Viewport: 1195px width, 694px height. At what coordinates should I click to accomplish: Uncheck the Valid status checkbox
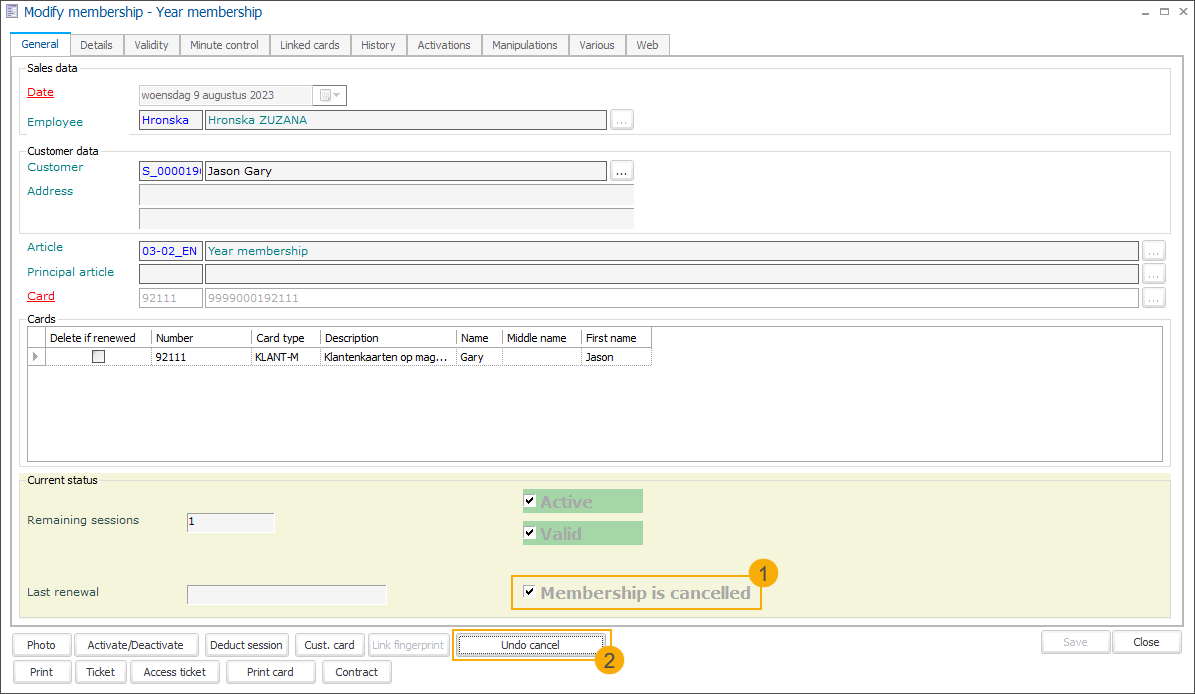pyautogui.click(x=530, y=532)
